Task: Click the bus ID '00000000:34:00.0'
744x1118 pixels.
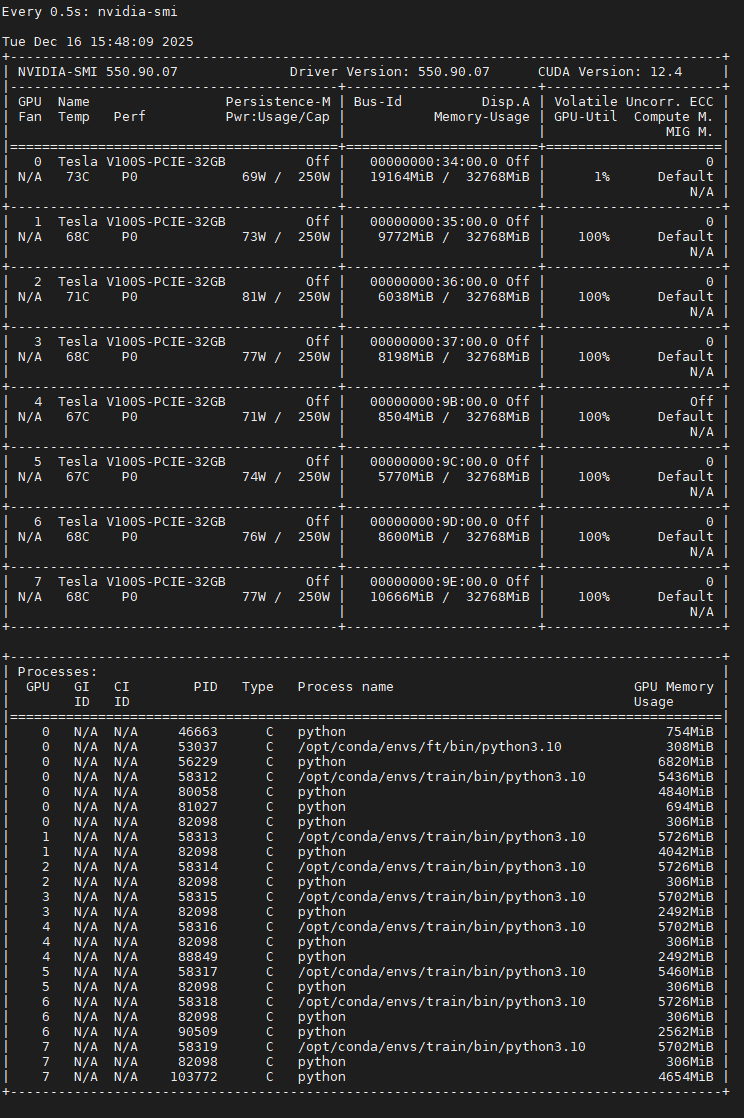Action: pos(434,162)
